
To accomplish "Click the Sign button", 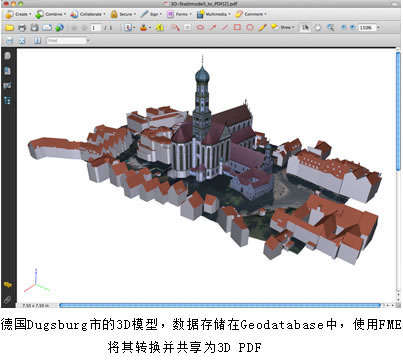I will click(x=151, y=14).
